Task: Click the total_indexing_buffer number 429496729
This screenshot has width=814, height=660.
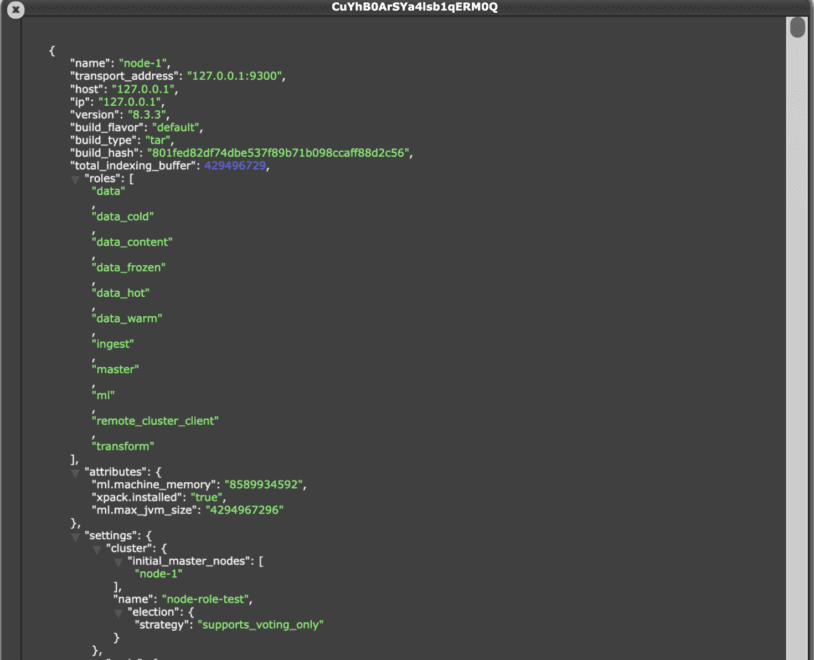Action: tap(235, 166)
